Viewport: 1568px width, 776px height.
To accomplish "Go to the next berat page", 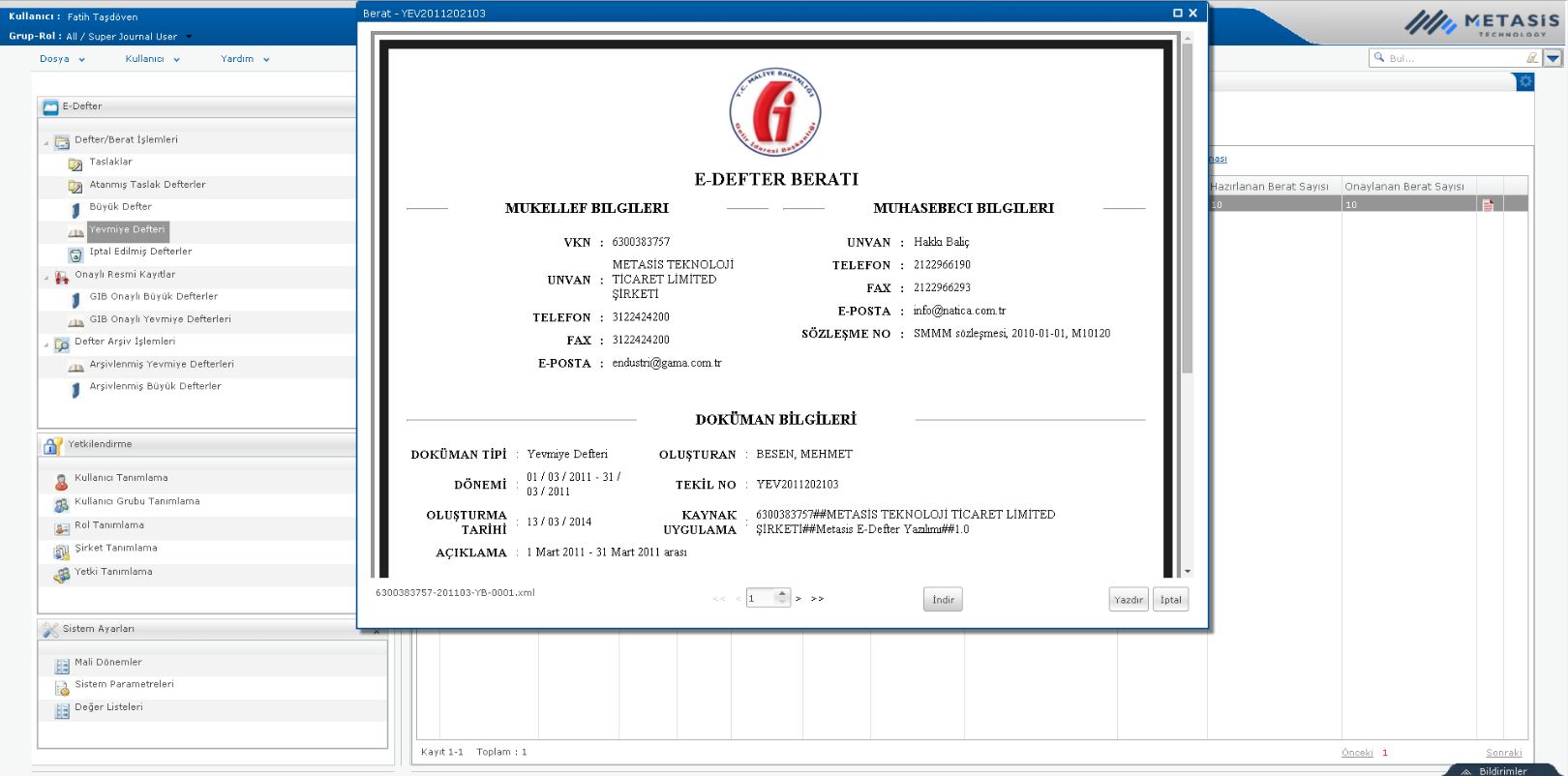I will (799, 599).
